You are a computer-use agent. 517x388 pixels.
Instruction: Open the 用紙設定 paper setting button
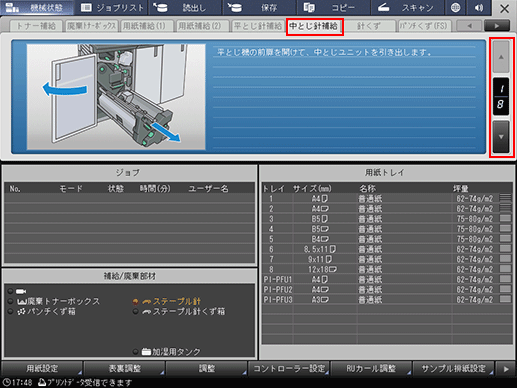[42, 368]
